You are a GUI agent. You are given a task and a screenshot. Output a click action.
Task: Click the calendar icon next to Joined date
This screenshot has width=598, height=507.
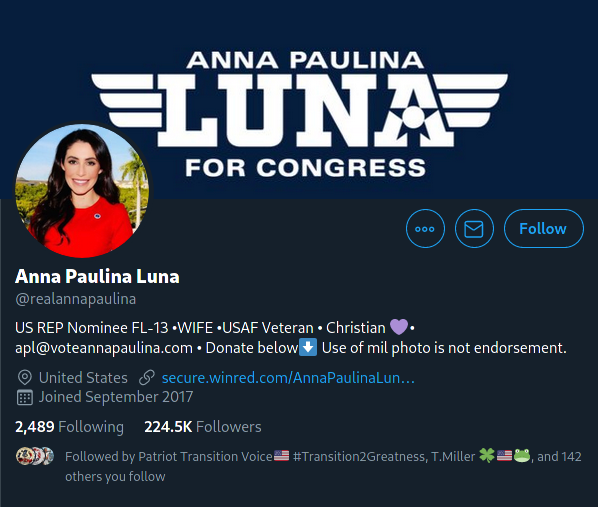pyautogui.click(x=25, y=397)
